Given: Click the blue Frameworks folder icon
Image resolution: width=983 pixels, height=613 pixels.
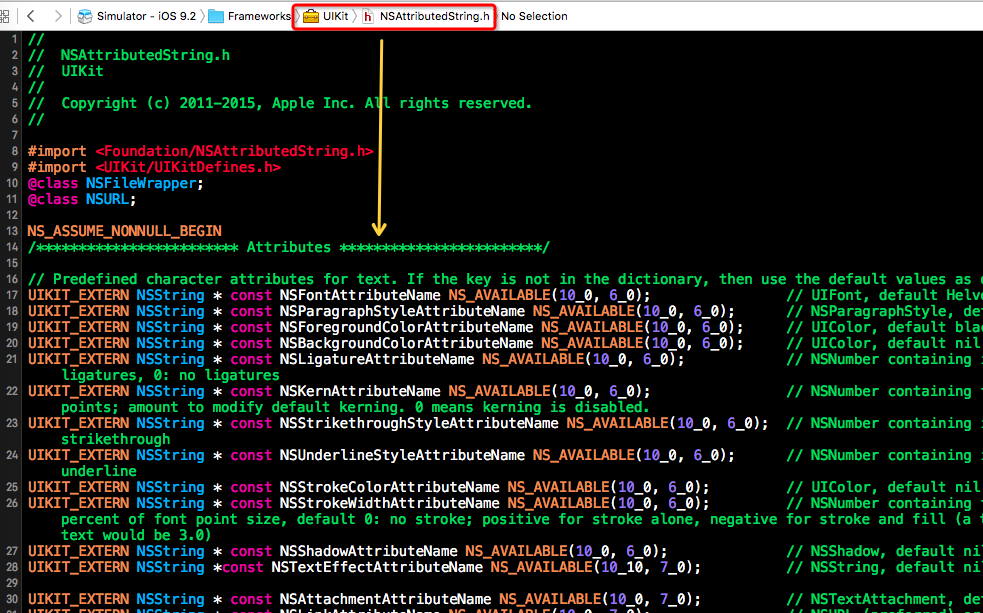Looking at the screenshot, I should 215,16.
